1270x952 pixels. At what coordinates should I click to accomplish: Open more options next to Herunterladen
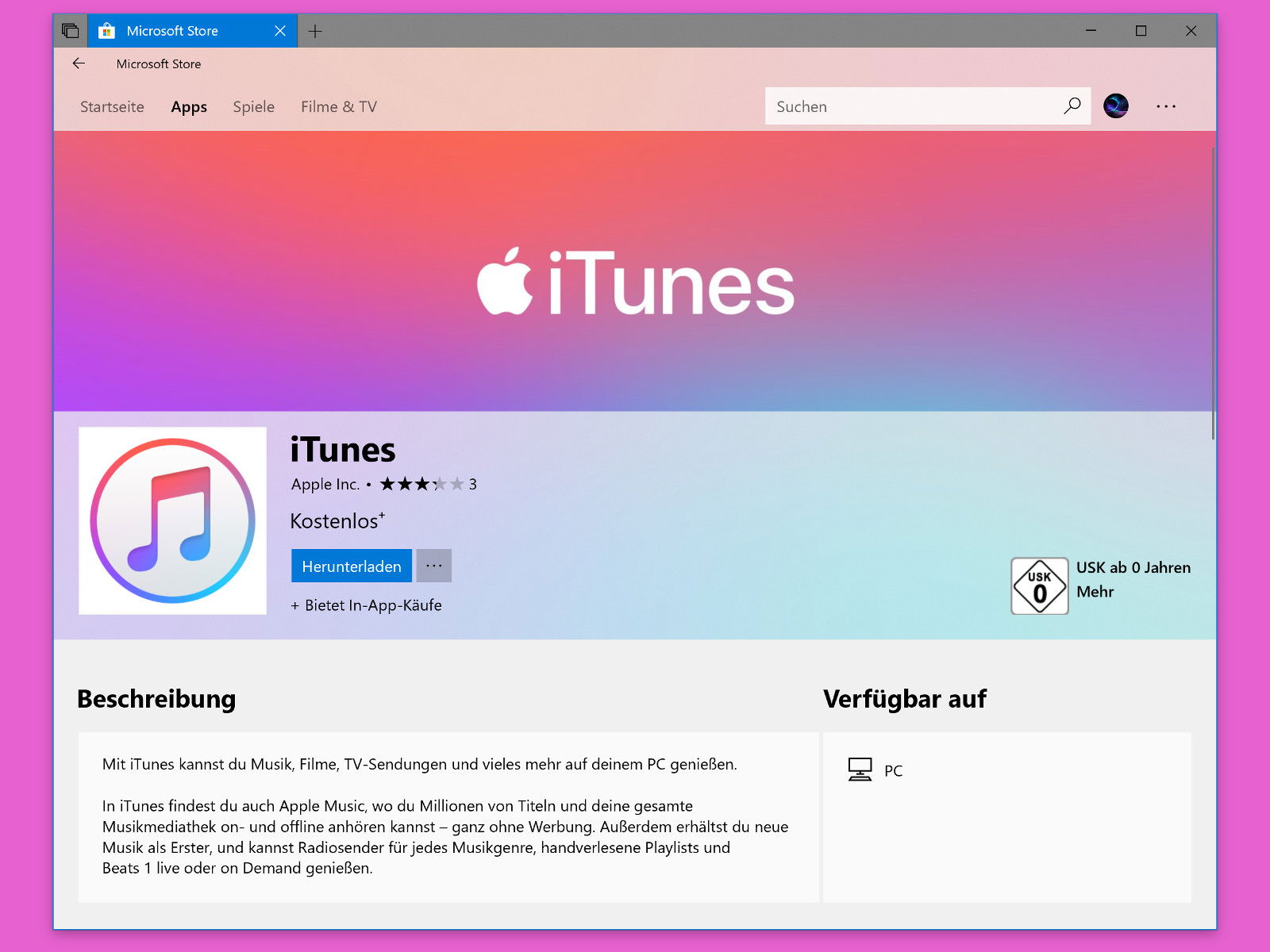434,566
